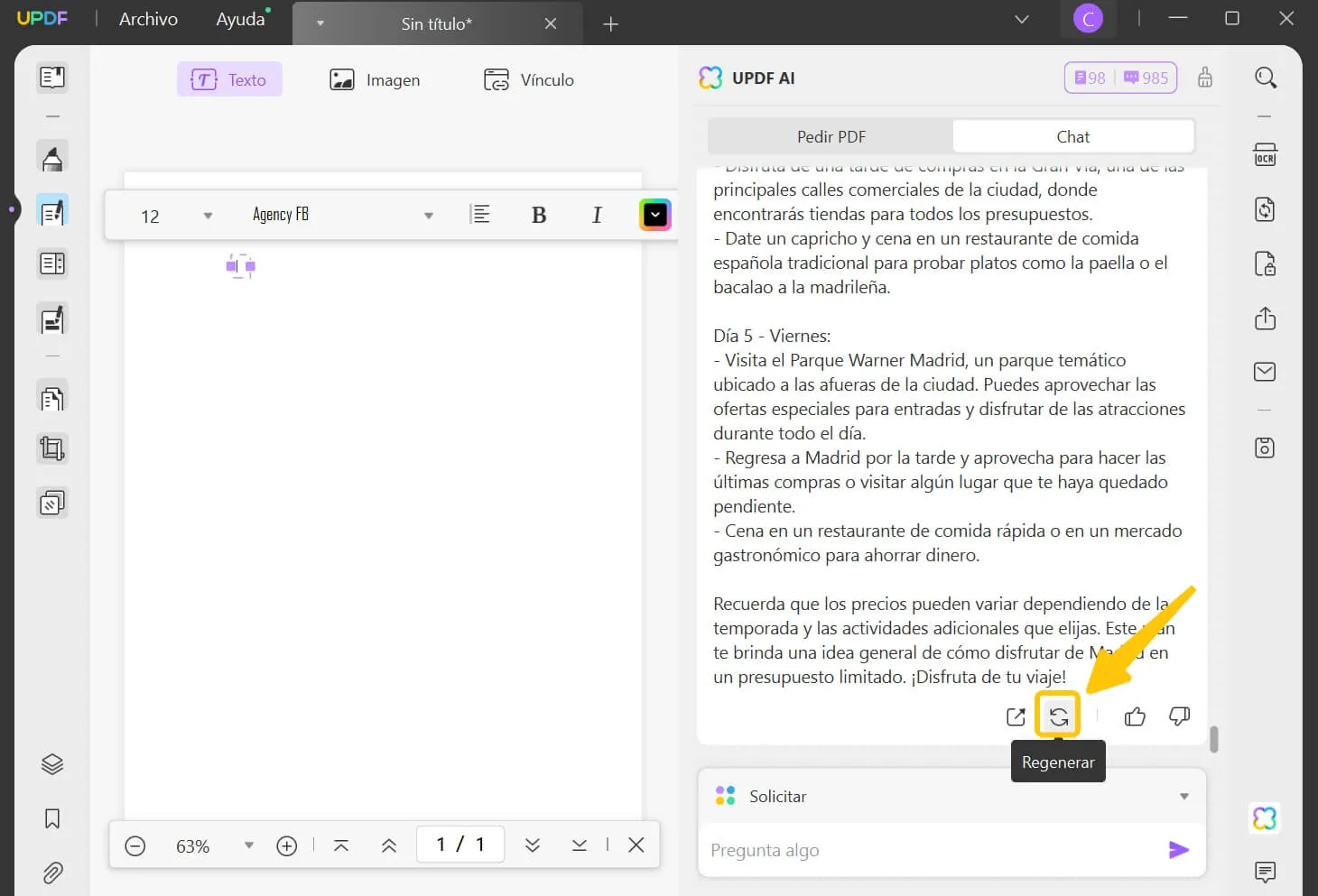Click the text box handle in document
This screenshot has height=896, width=1318.
(x=241, y=266)
